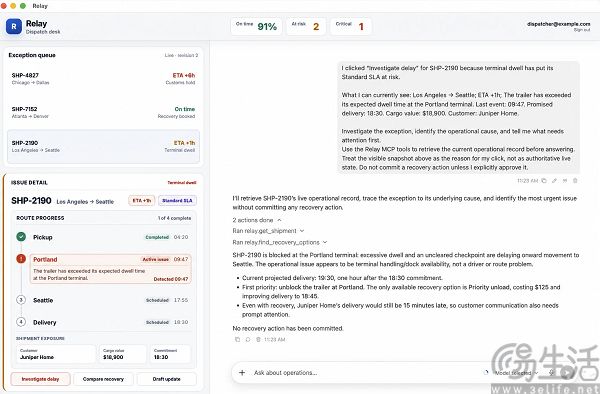
Task: Click the Portland active issue card
Action: 111,269
